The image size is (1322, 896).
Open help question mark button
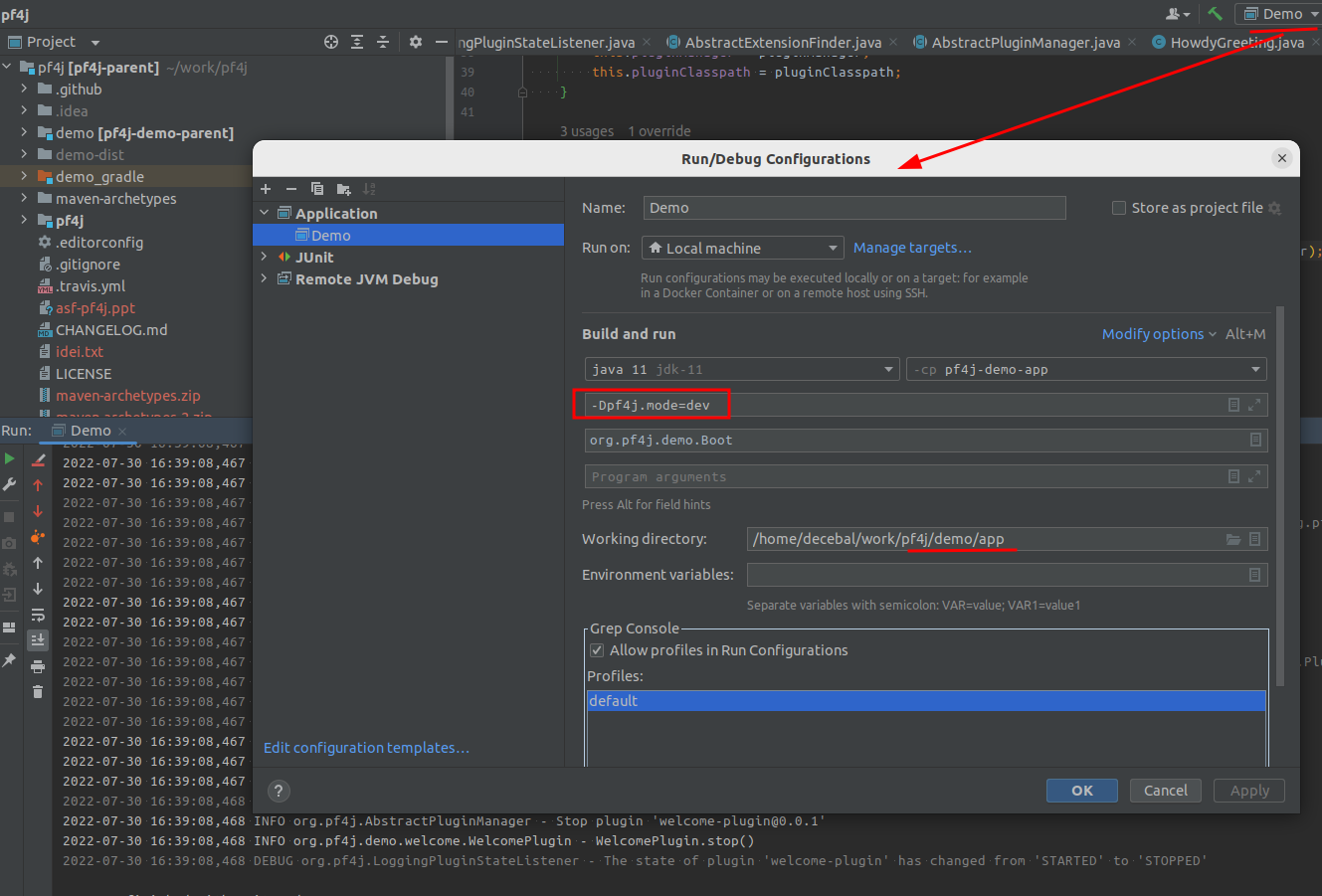pos(279,792)
